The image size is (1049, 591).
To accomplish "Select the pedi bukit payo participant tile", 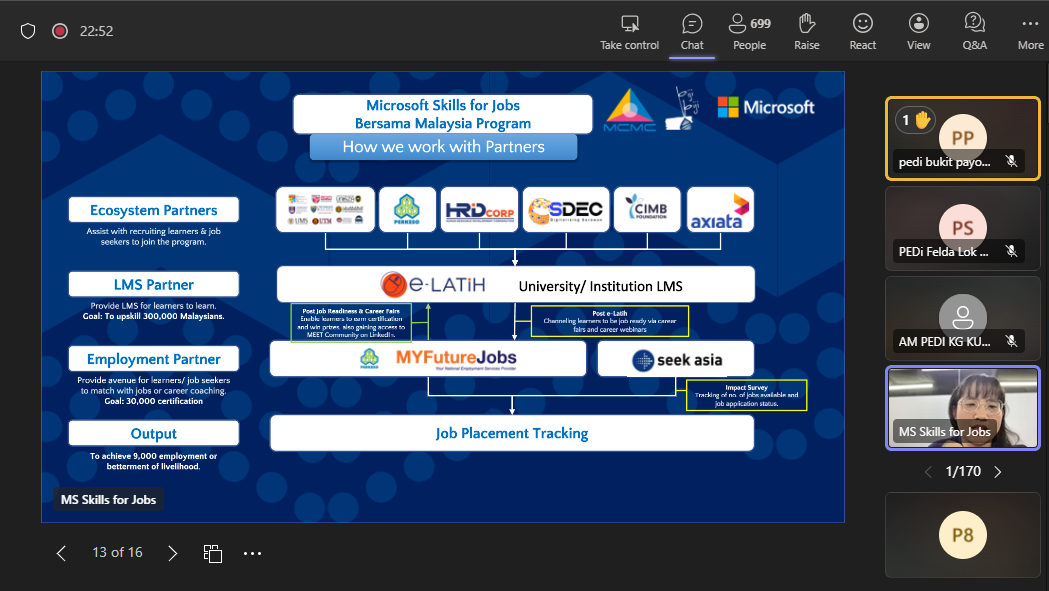I will (x=962, y=138).
